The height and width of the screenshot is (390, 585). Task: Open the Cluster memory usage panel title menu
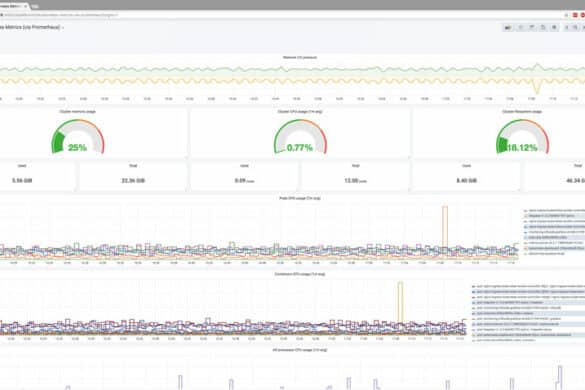(x=77, y=112)
